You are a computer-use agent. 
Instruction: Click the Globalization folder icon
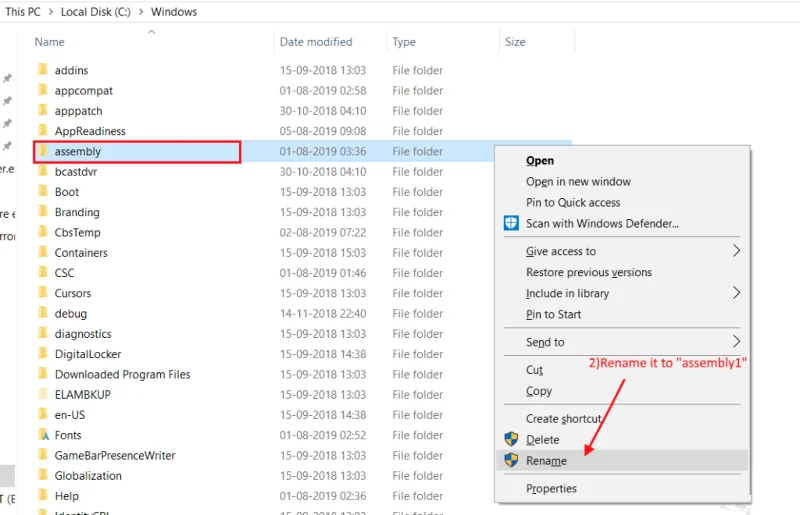[x=43, y=475]
